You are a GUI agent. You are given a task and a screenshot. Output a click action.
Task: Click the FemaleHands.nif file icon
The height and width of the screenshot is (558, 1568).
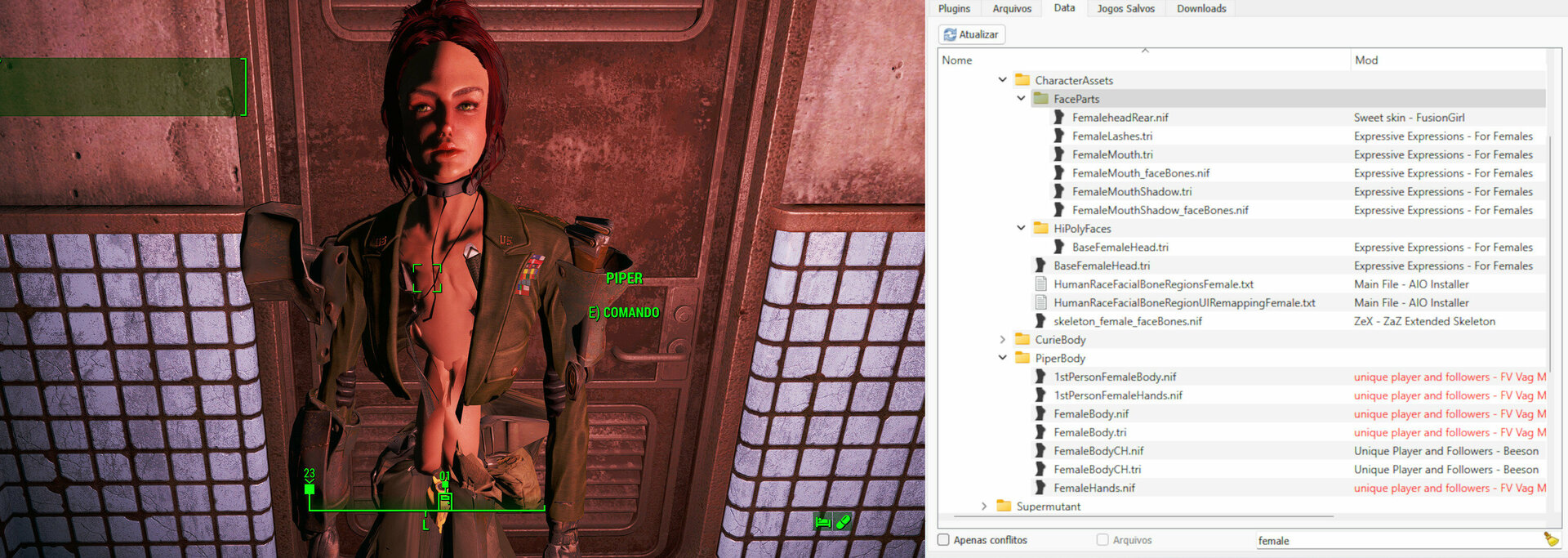1040,488
